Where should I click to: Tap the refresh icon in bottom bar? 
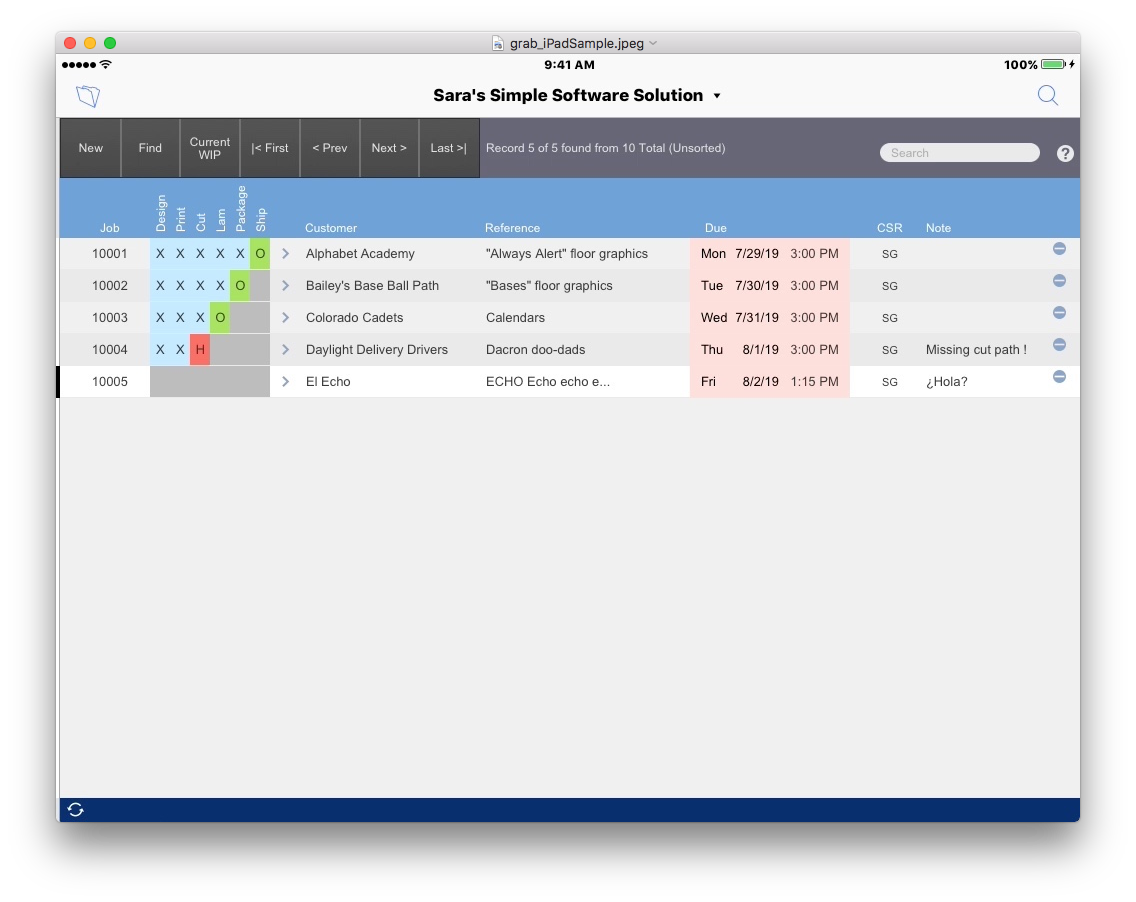pos(75,810)
